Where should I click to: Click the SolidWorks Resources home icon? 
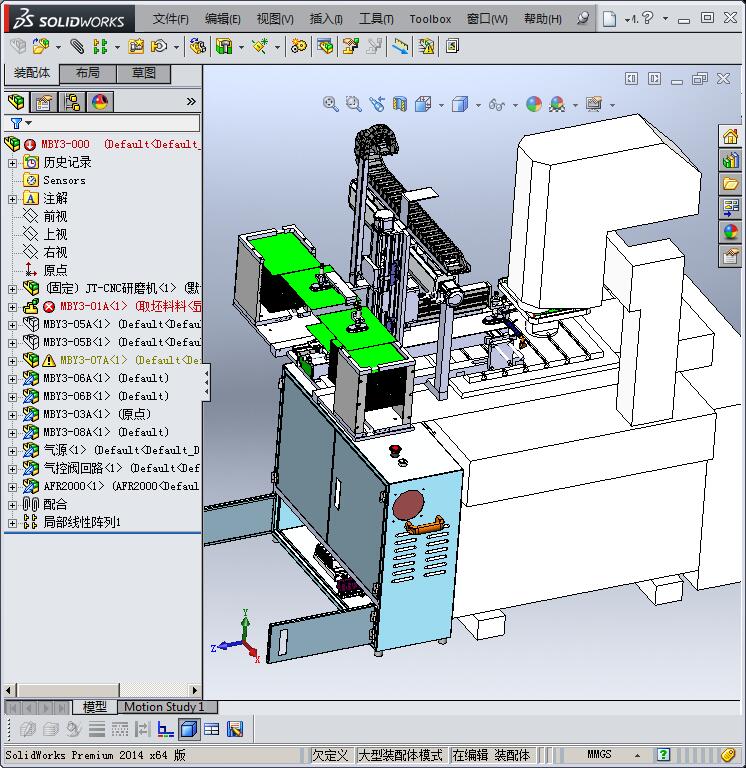point(730,136)
